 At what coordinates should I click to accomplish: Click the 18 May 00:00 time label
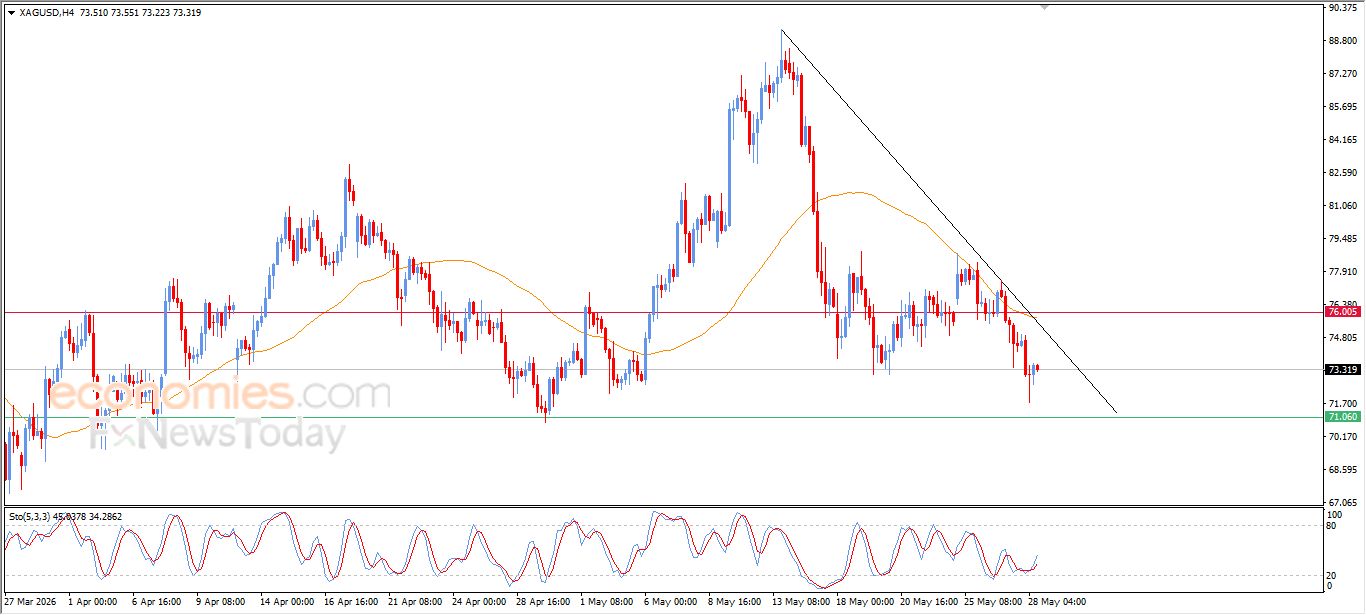pyautogui.click(x=865, y=603)
